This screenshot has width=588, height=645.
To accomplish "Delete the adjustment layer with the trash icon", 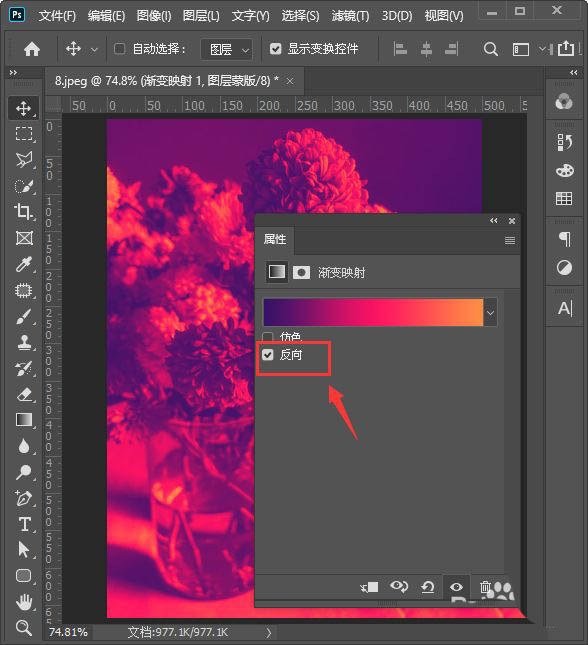I will pos(486,587).
